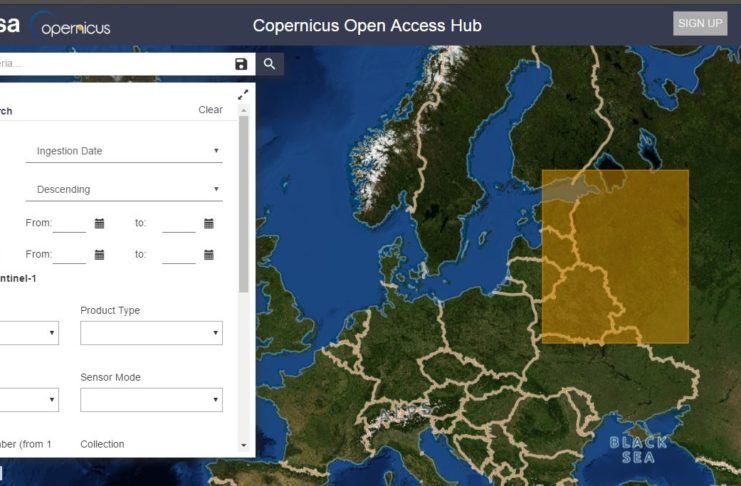Click the scroll-down arrow of the search panel

pyautogui.click(x=244, y=444)
